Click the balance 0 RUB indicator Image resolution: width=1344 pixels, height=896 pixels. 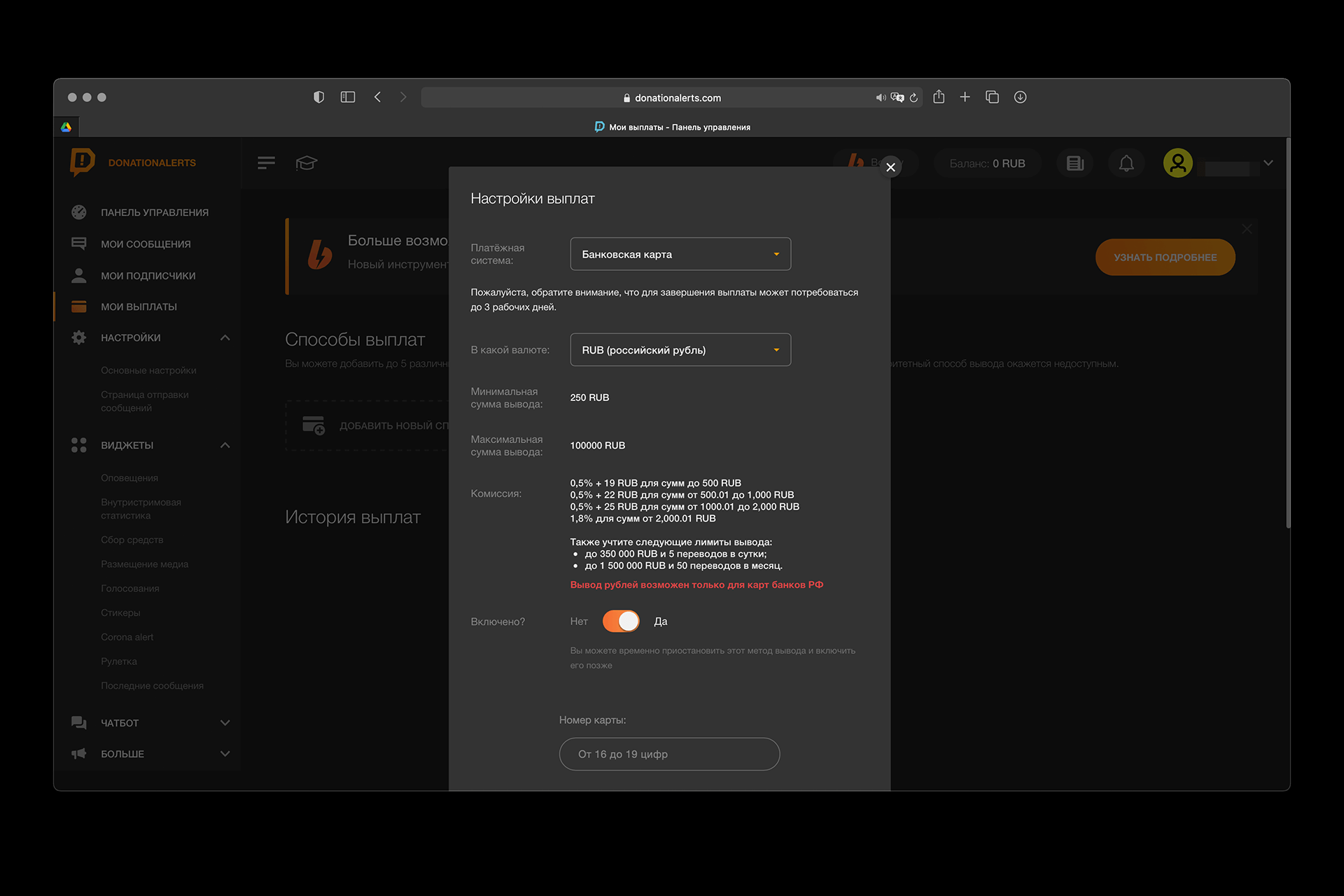click(987, 163)
